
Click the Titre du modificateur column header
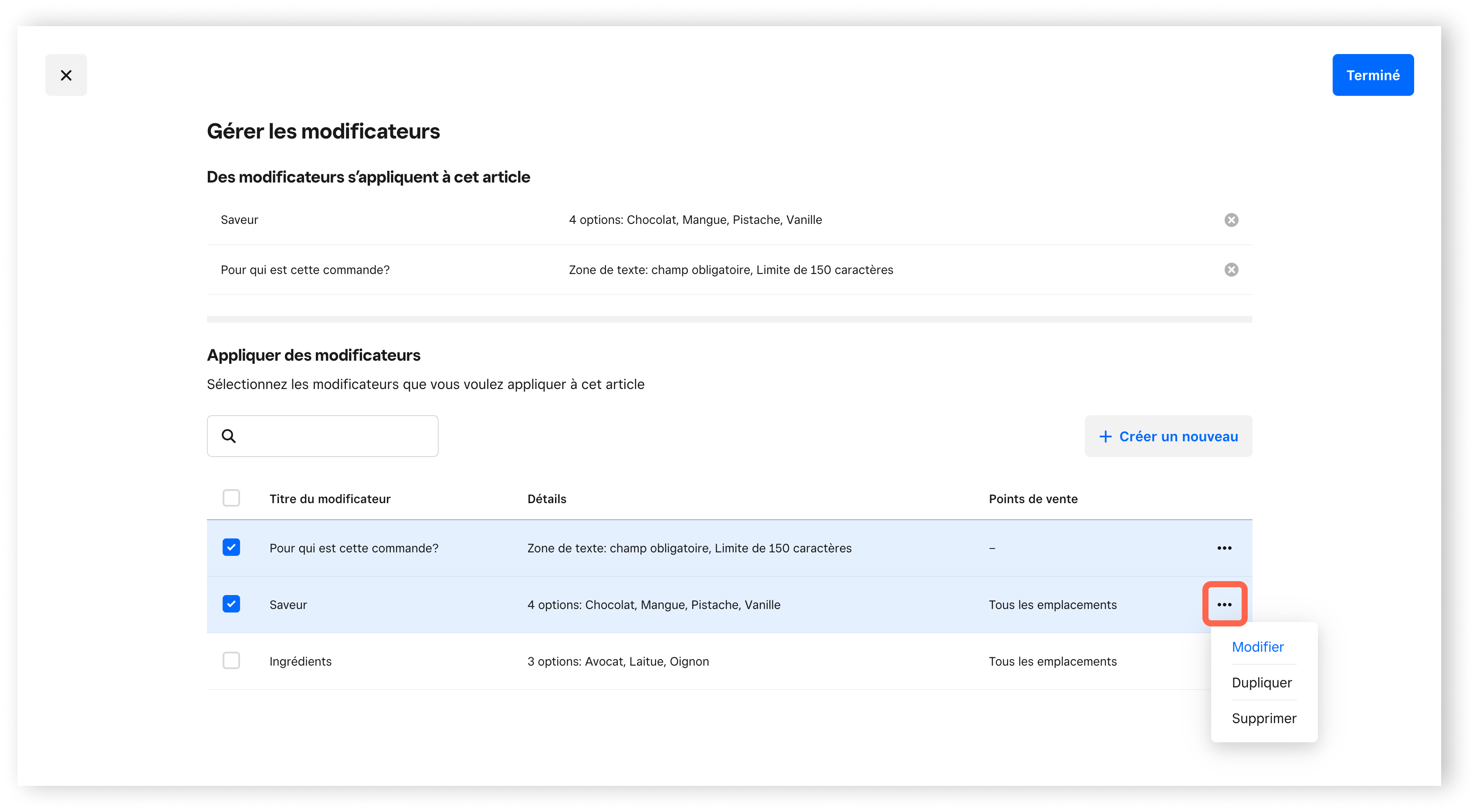329,499
